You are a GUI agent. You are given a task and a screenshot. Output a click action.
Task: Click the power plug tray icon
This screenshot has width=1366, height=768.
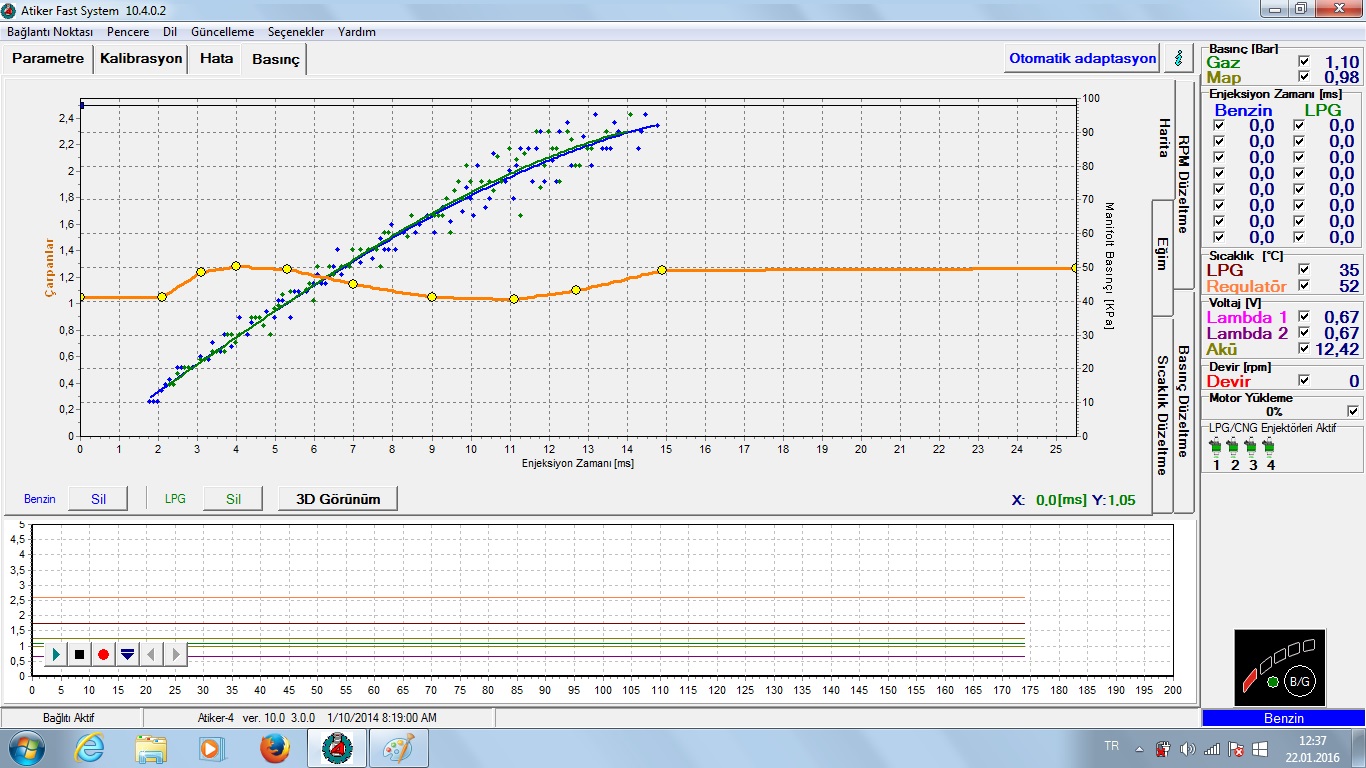[x=1163, y=749]
